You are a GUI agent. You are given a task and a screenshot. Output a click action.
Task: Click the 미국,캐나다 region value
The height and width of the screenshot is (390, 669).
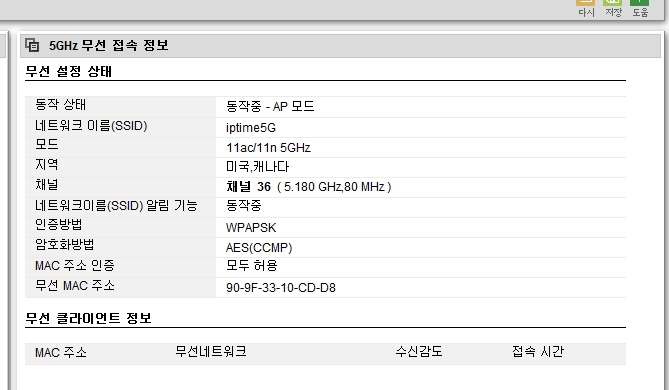coord(257,166)
